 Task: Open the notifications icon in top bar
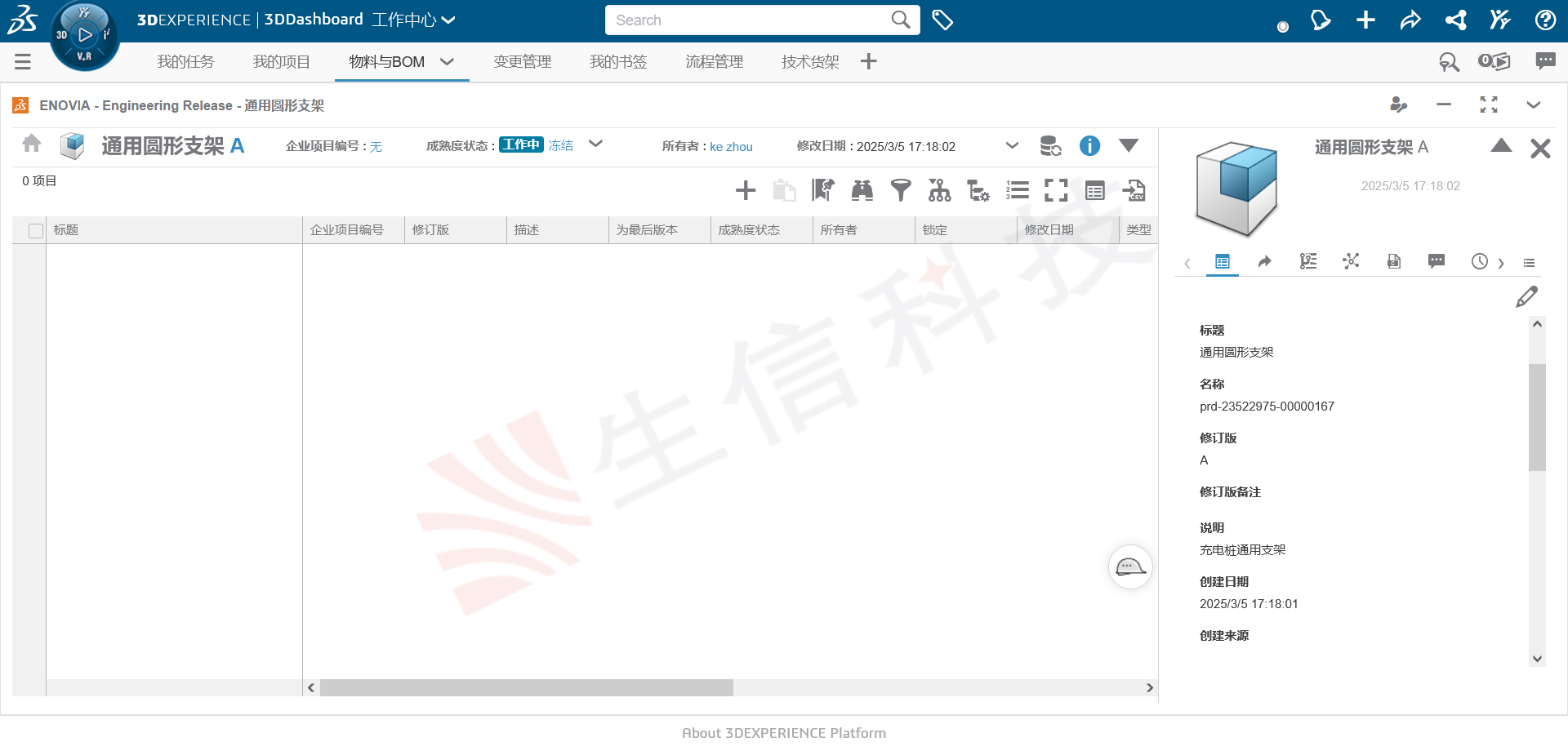click(x=1320, y=20)
